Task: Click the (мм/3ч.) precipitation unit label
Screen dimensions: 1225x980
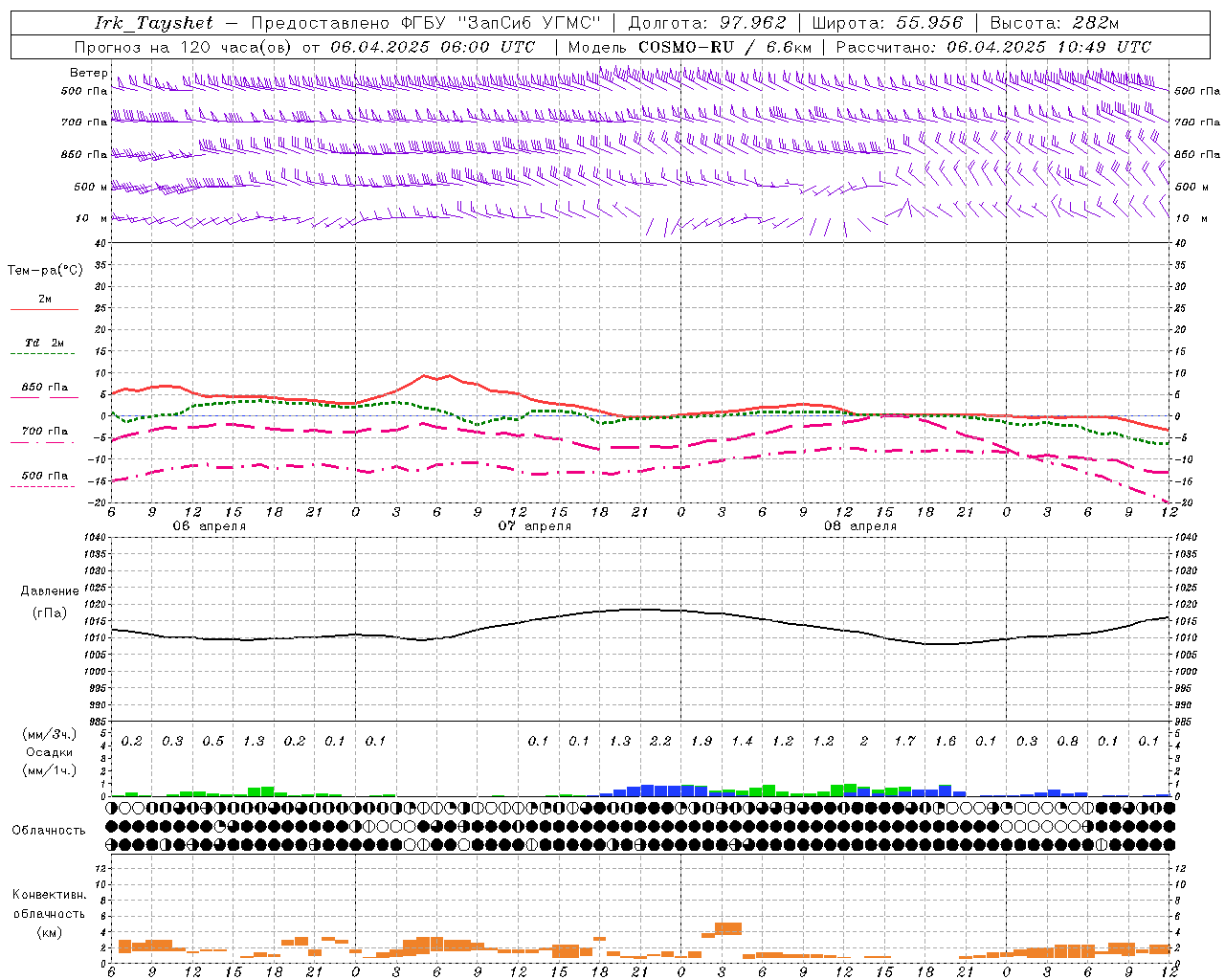Action: [x=49, y=734]
